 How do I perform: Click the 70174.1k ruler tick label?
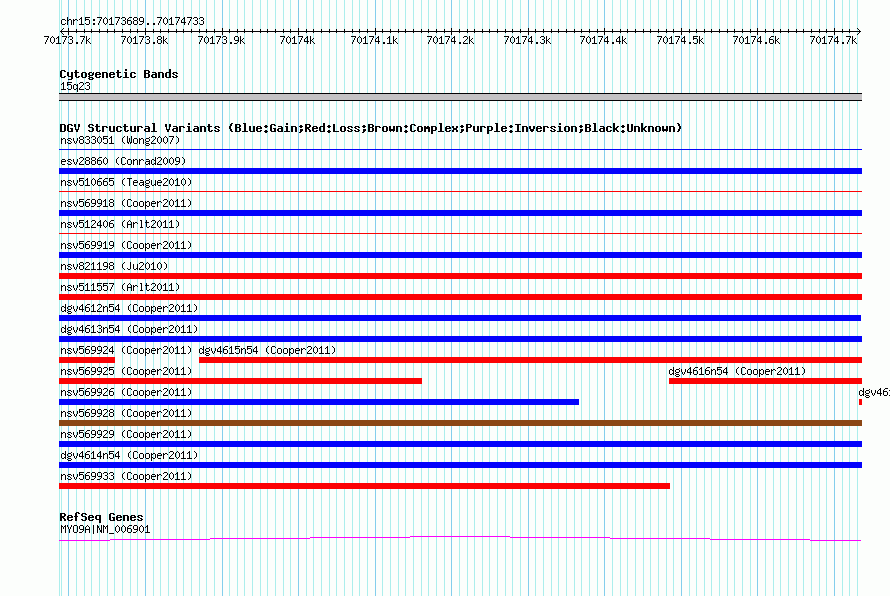click(x=374, y=40)
